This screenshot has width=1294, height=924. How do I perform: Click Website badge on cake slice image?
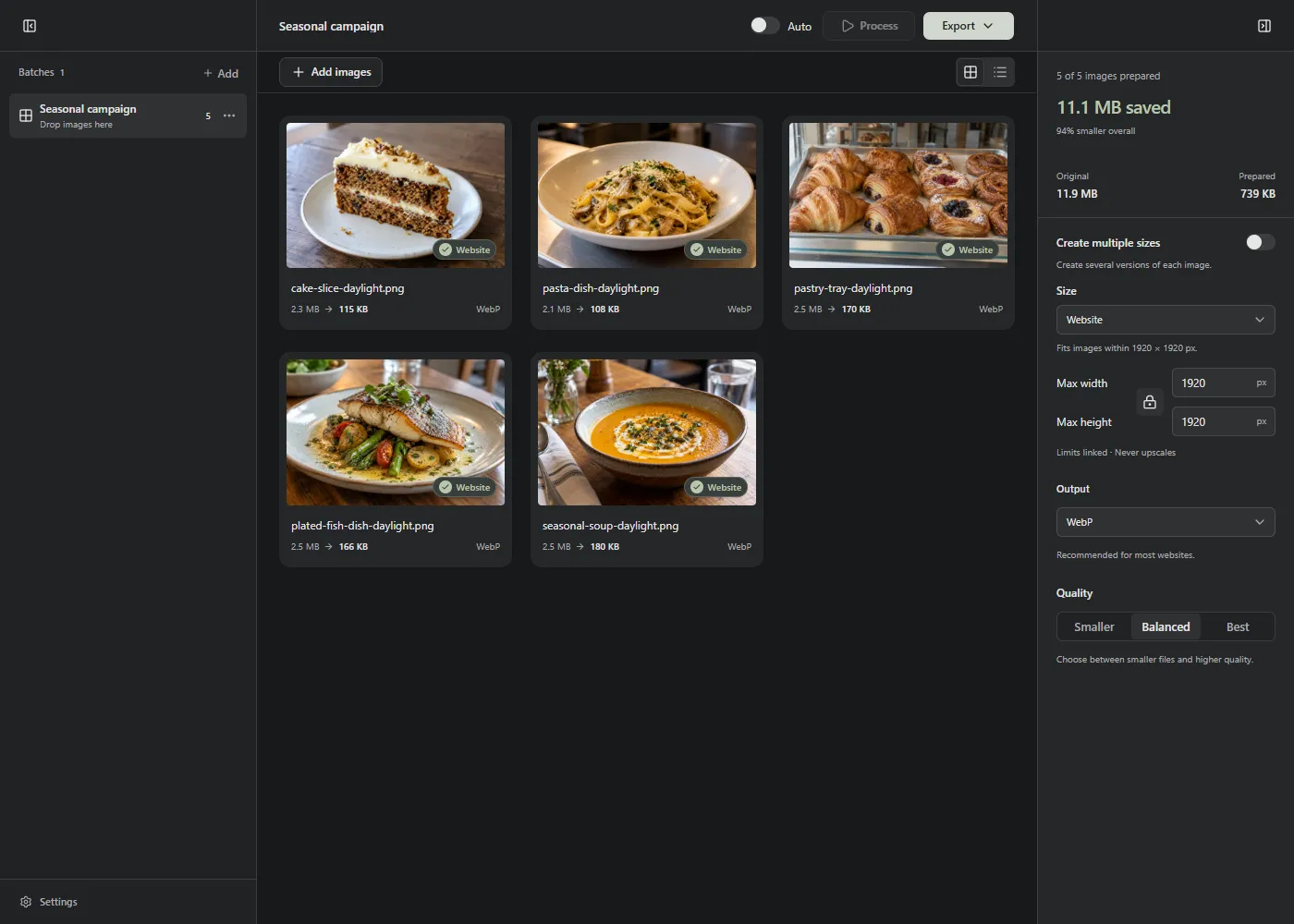(465, 249)
